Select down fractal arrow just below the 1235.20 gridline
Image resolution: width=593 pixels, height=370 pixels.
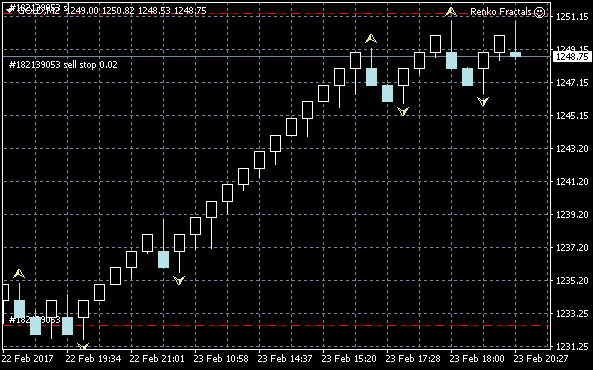click(x=179, y=280)
